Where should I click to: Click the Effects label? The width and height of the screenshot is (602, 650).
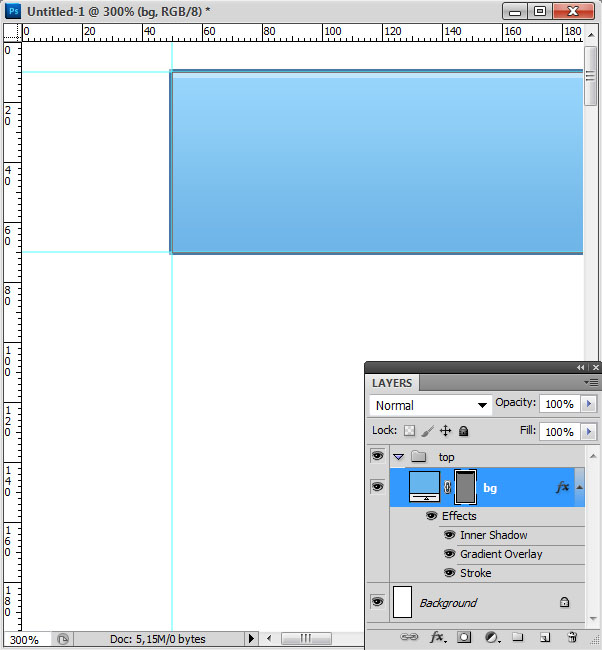point(459,516)
